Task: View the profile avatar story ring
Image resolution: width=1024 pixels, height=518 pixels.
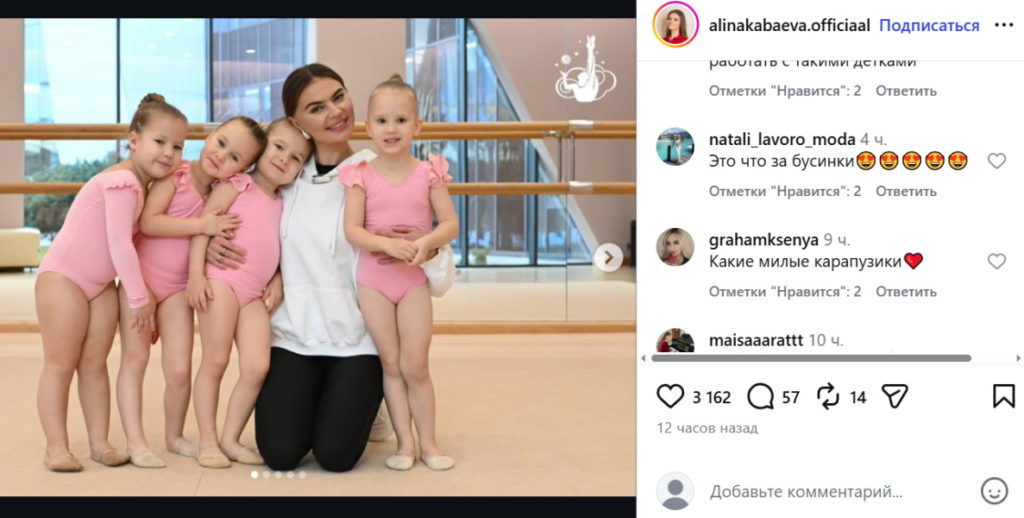Action: tap(675, 25)
